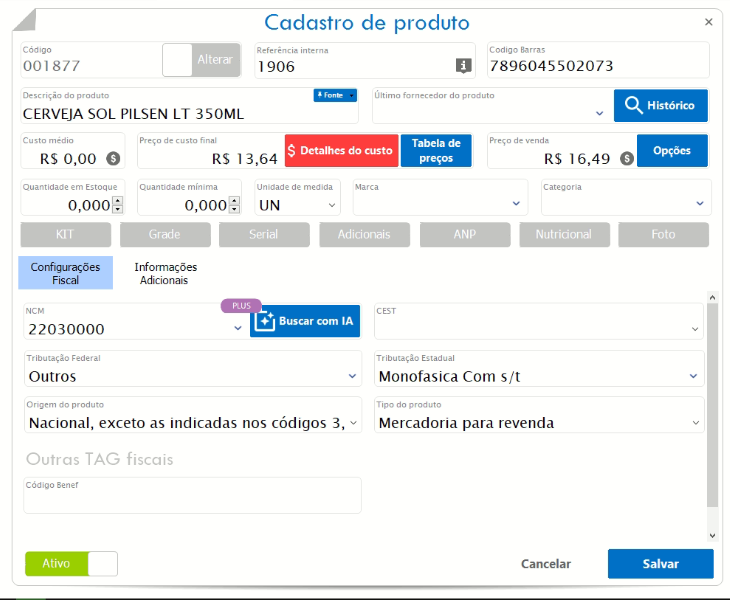Toggle the Ativo product status switch
Screen dimensions: 730x600
(71, 564)
